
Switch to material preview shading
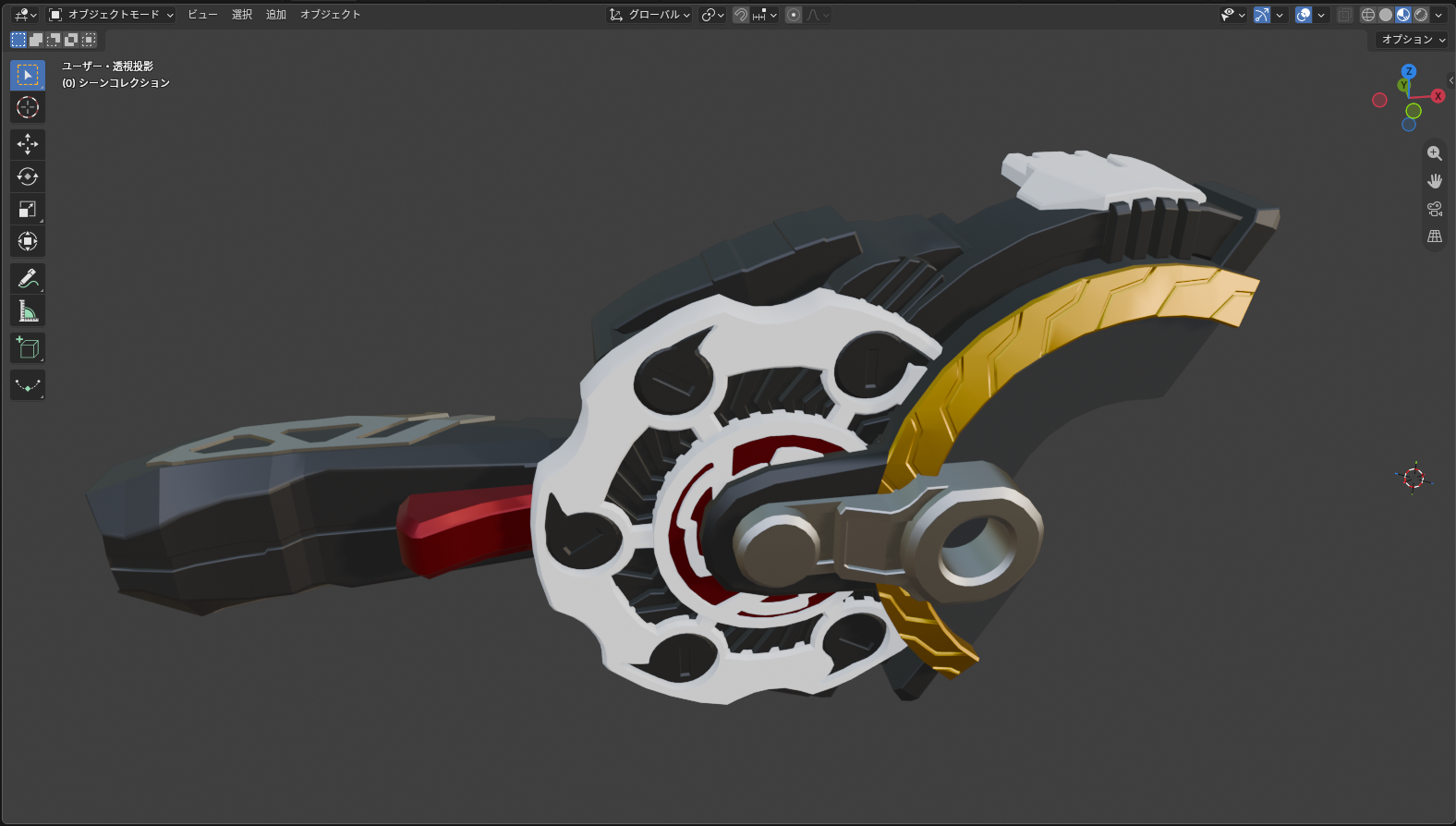[x=1403, y=15]
